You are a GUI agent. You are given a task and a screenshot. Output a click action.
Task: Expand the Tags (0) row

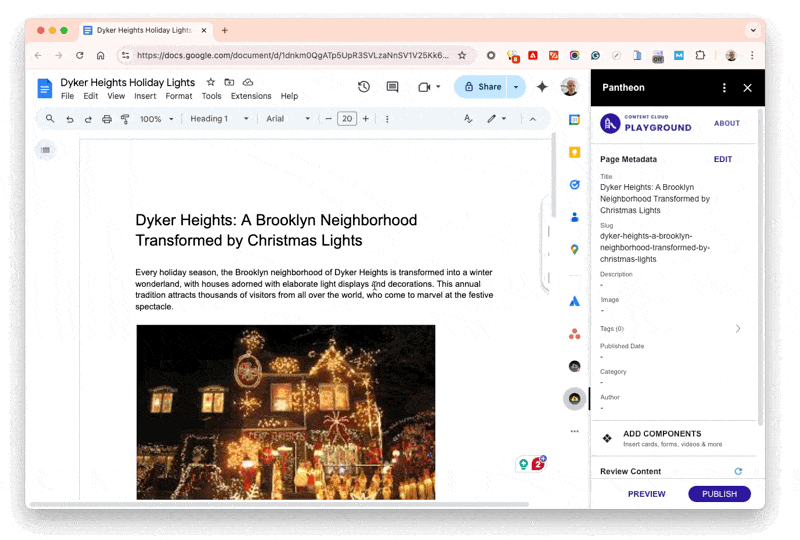coord(738,328)
